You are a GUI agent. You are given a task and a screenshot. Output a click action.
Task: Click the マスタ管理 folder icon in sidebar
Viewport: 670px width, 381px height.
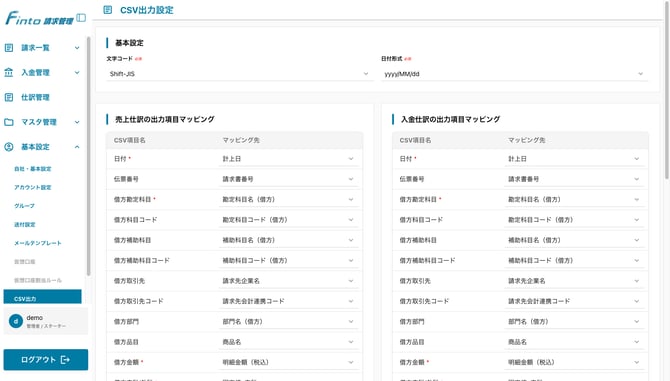[9, 122]
